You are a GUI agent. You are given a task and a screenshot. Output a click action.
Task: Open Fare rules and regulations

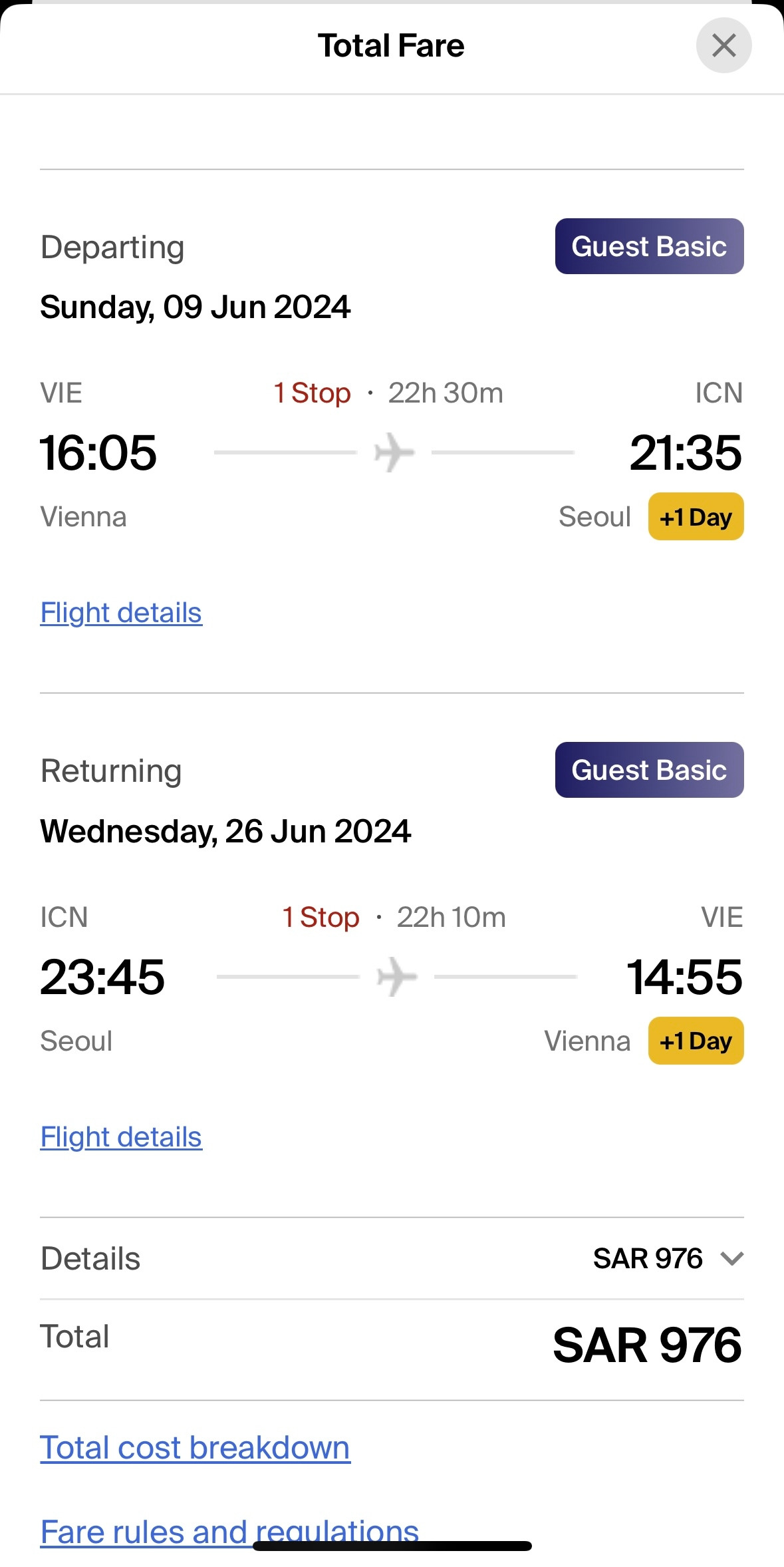pyautogui.click(x=229, y=1532)
